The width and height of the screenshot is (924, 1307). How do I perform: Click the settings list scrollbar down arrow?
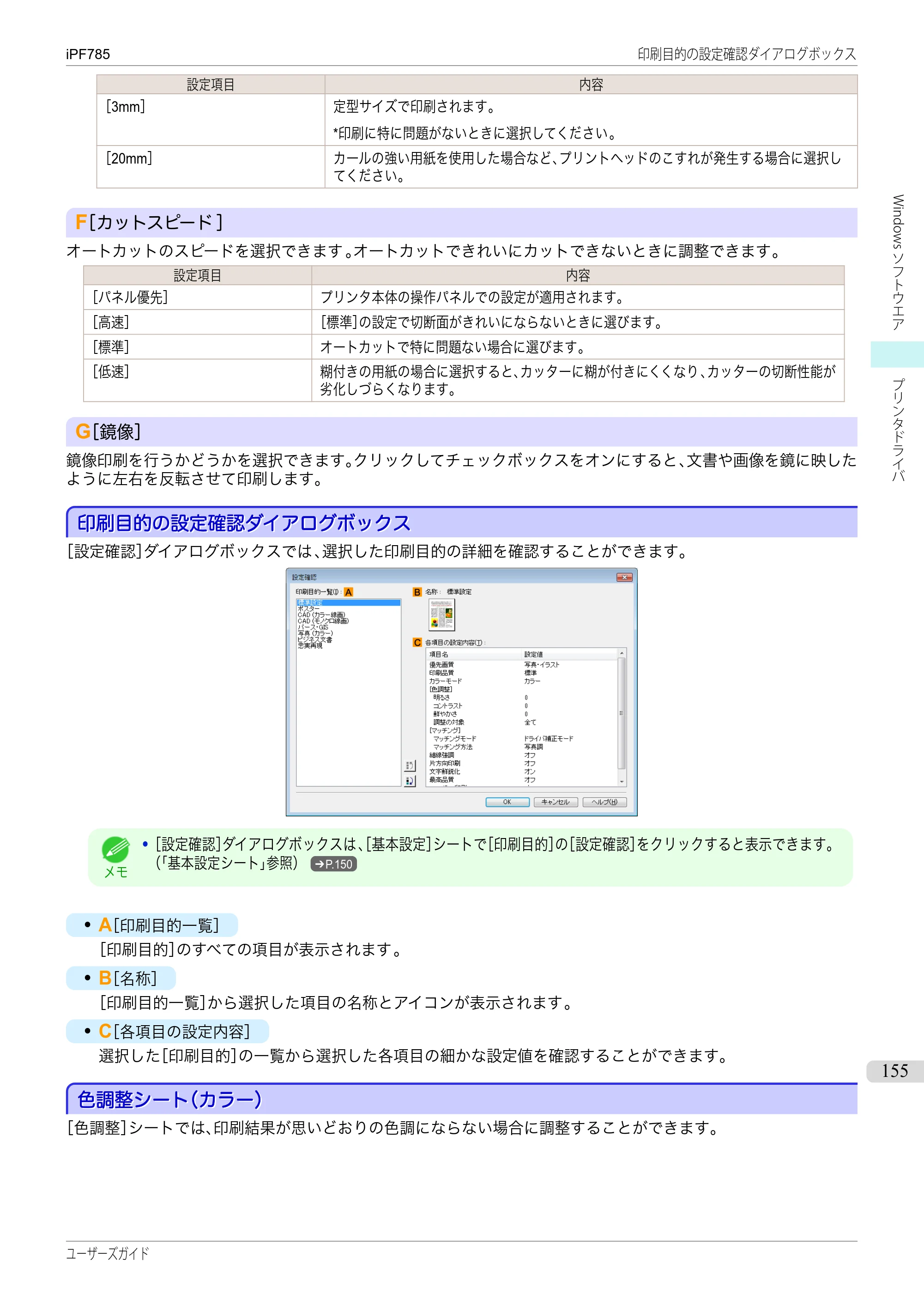click(x=622, y=782)
